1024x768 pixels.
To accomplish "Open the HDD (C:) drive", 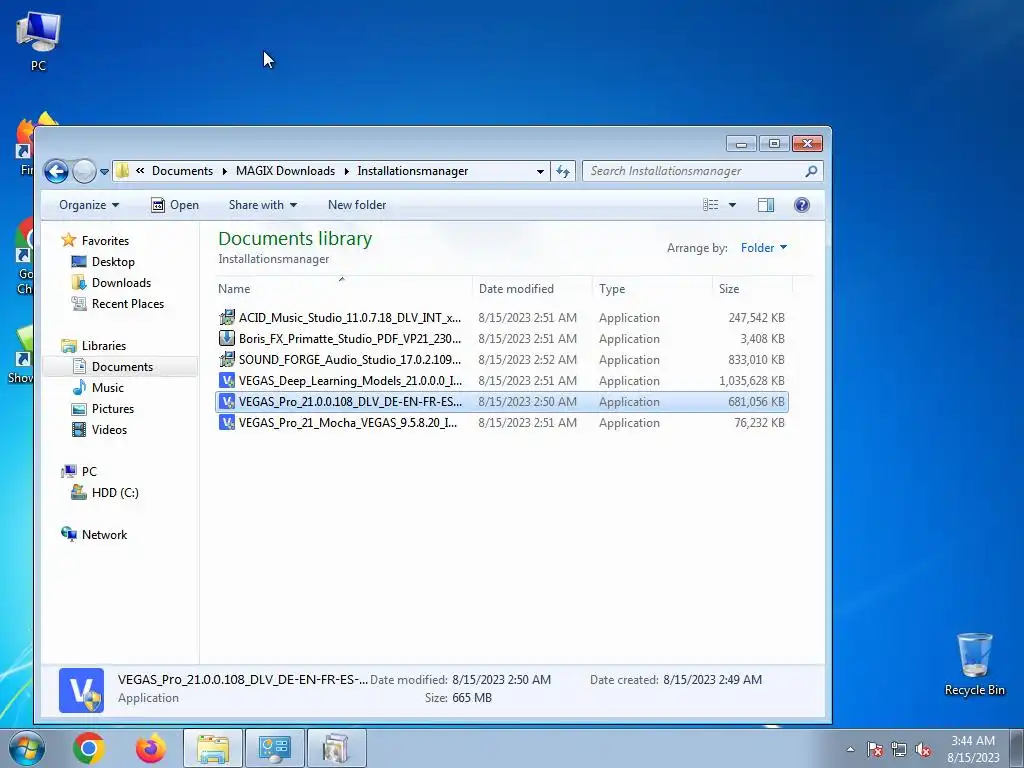I will (115, 492).
